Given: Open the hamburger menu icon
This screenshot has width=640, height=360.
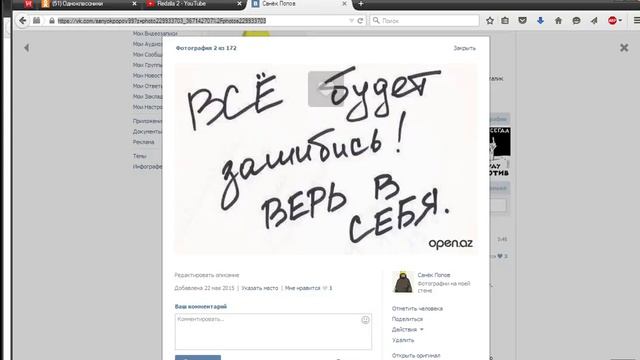Looking at the screenshot, I should click(x=636, y=20).
